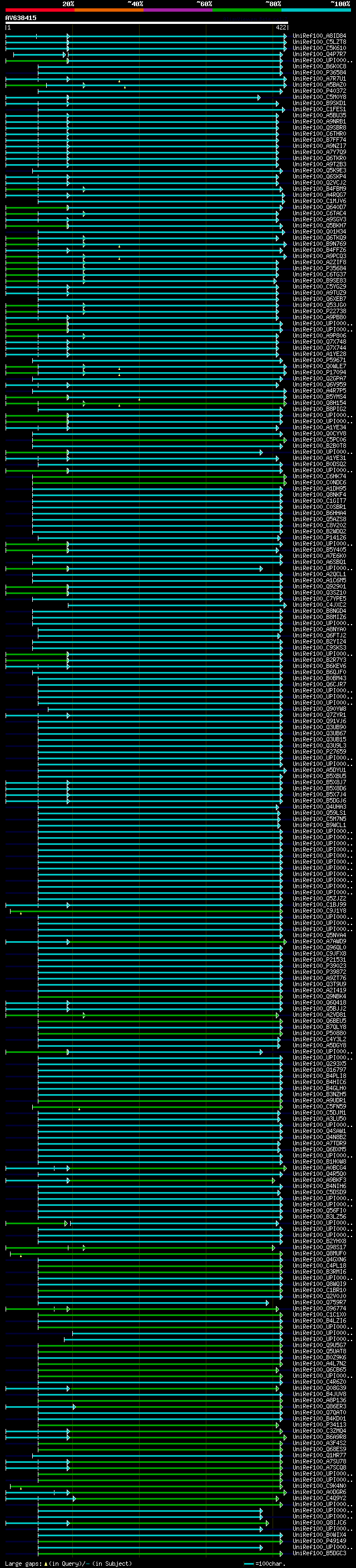This screenshot has height=1568, width=356.
Task: Open hit UniRef100_C5LZT8
Action: point(319,42)
